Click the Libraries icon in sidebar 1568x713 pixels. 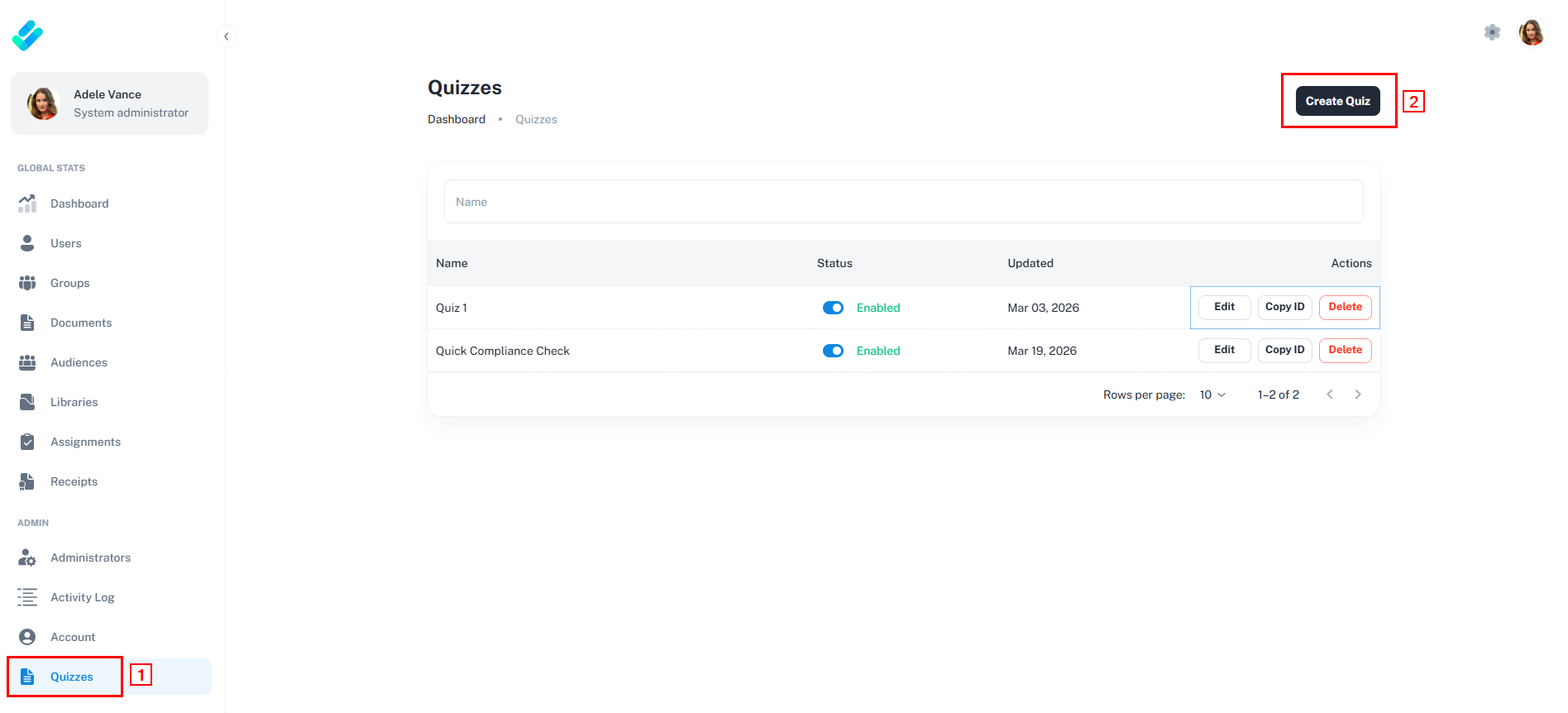pyautogui.click(x=27, y=402)
